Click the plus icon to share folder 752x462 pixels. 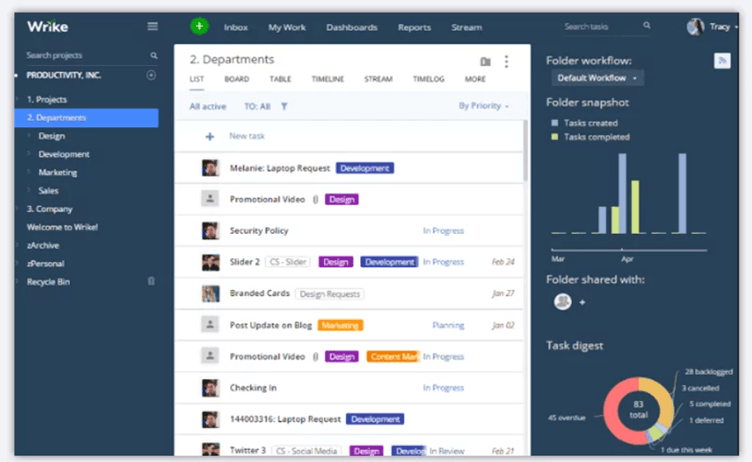[582, 302]
